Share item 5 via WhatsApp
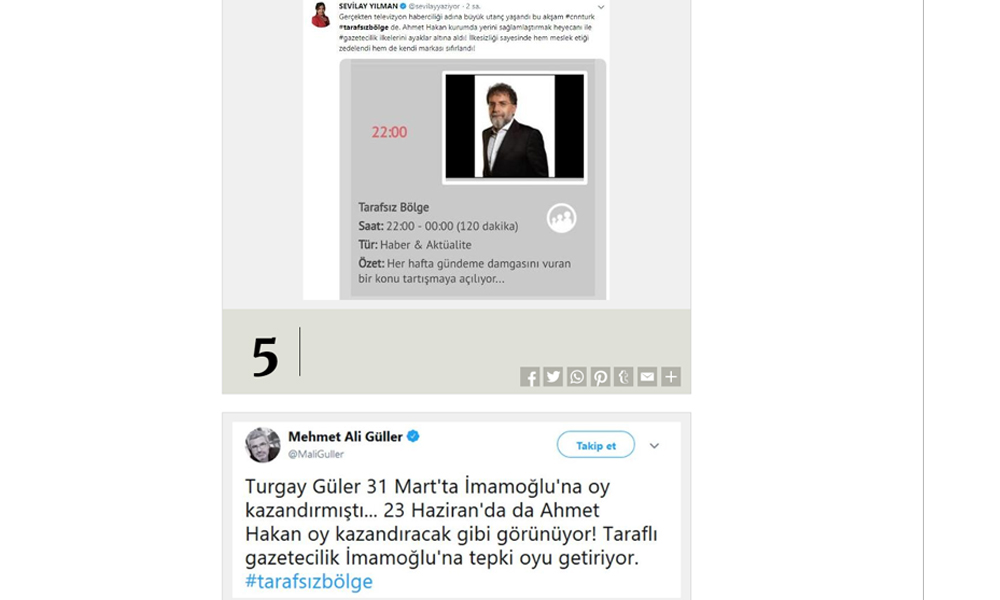 click(577, 377)
